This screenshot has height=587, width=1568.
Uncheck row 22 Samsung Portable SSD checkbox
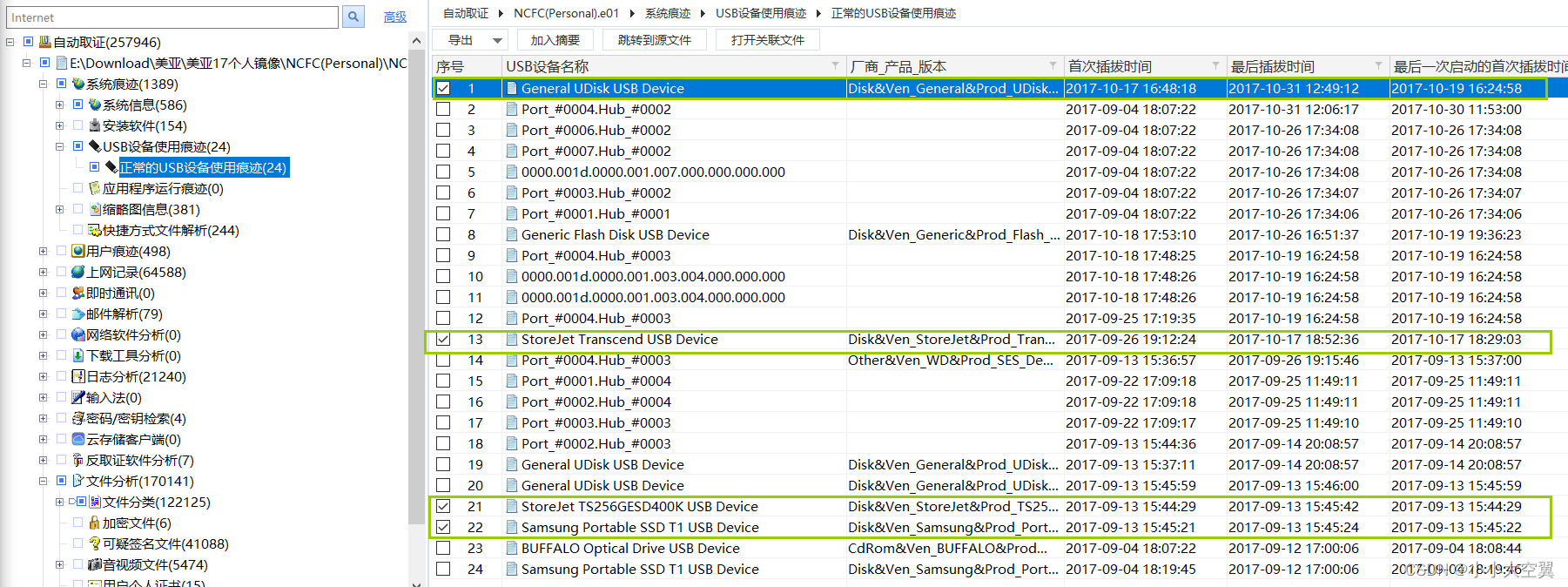click(443, 527)
